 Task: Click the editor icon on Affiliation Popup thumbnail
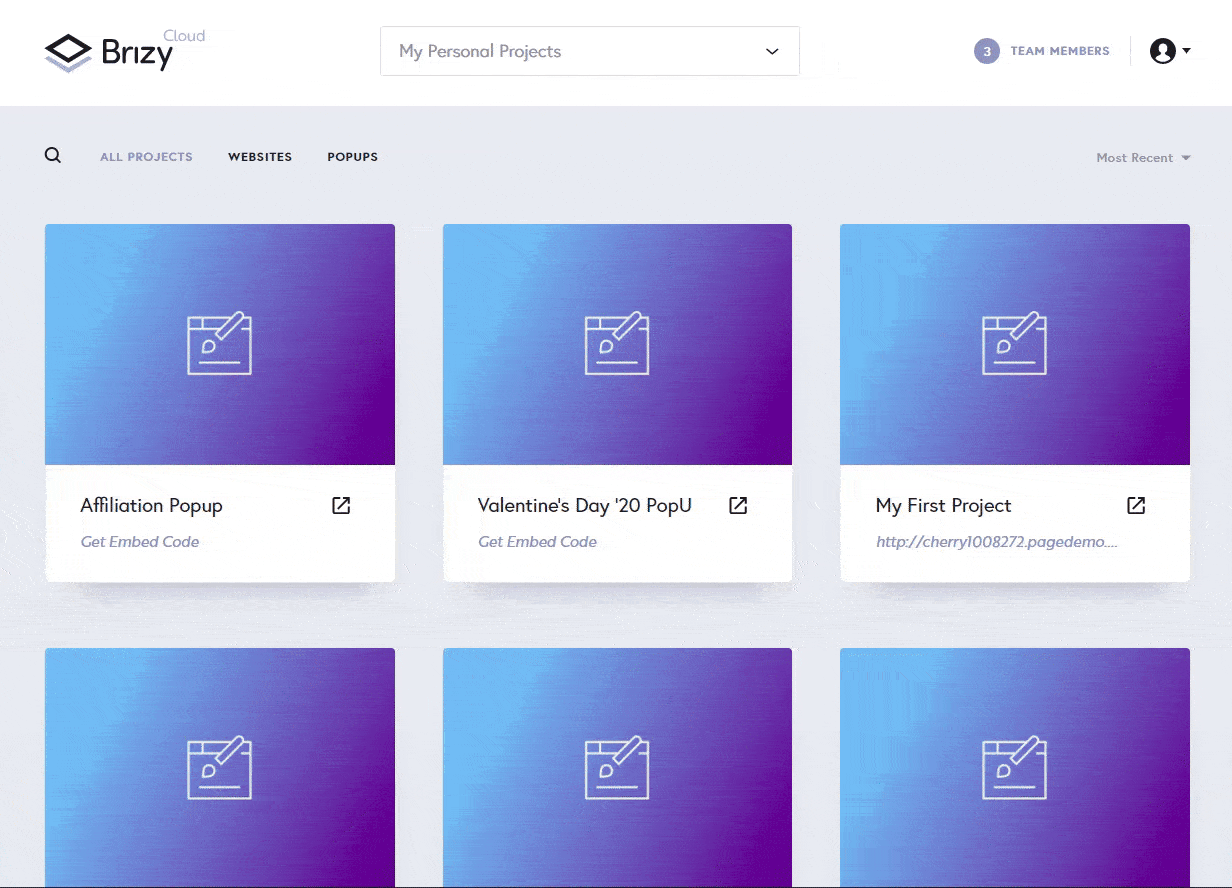[220, 344]
